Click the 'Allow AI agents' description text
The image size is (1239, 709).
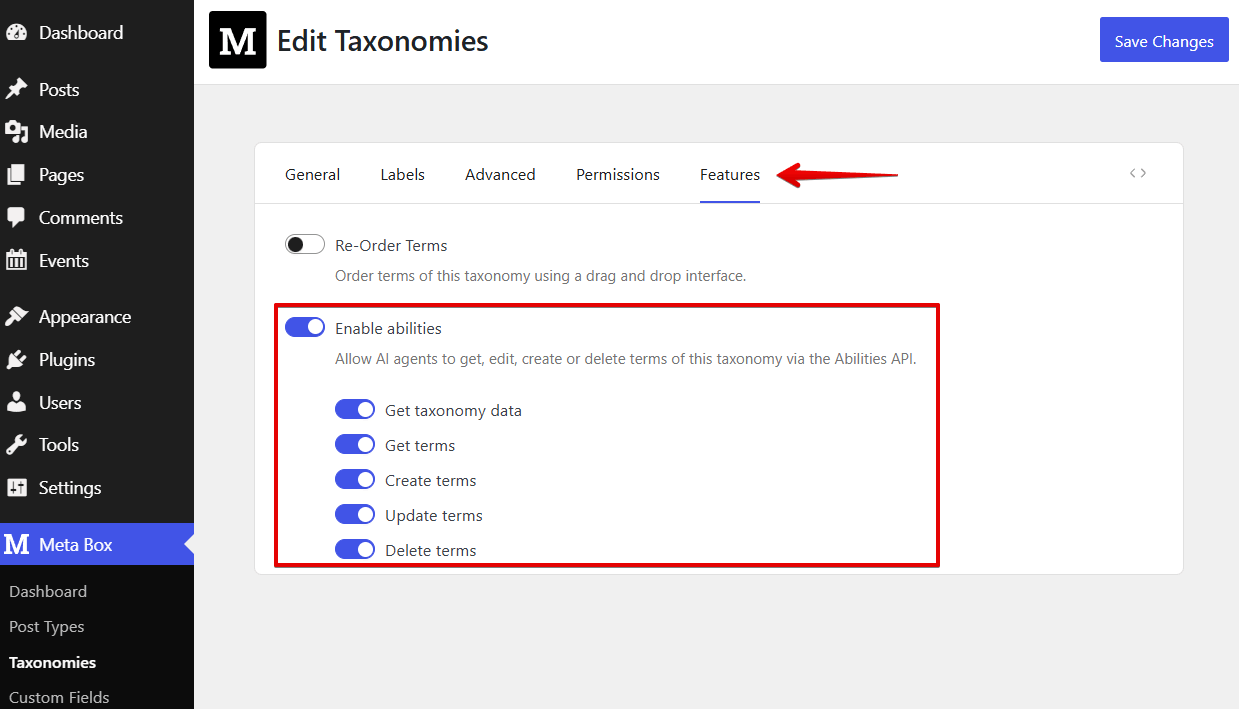[x=626, y=358]
